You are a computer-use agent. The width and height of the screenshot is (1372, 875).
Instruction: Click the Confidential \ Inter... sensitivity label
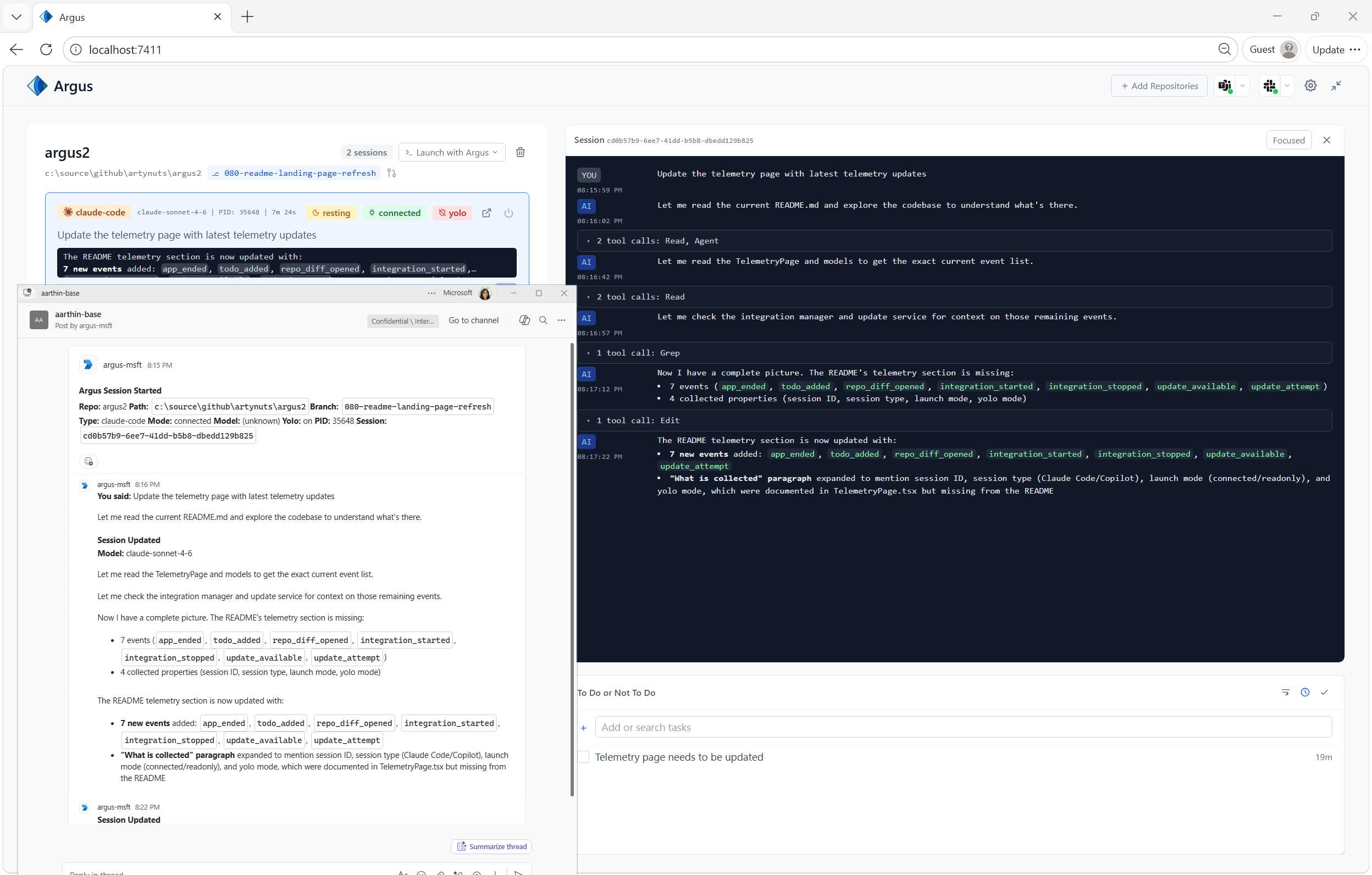coord(403,321)
